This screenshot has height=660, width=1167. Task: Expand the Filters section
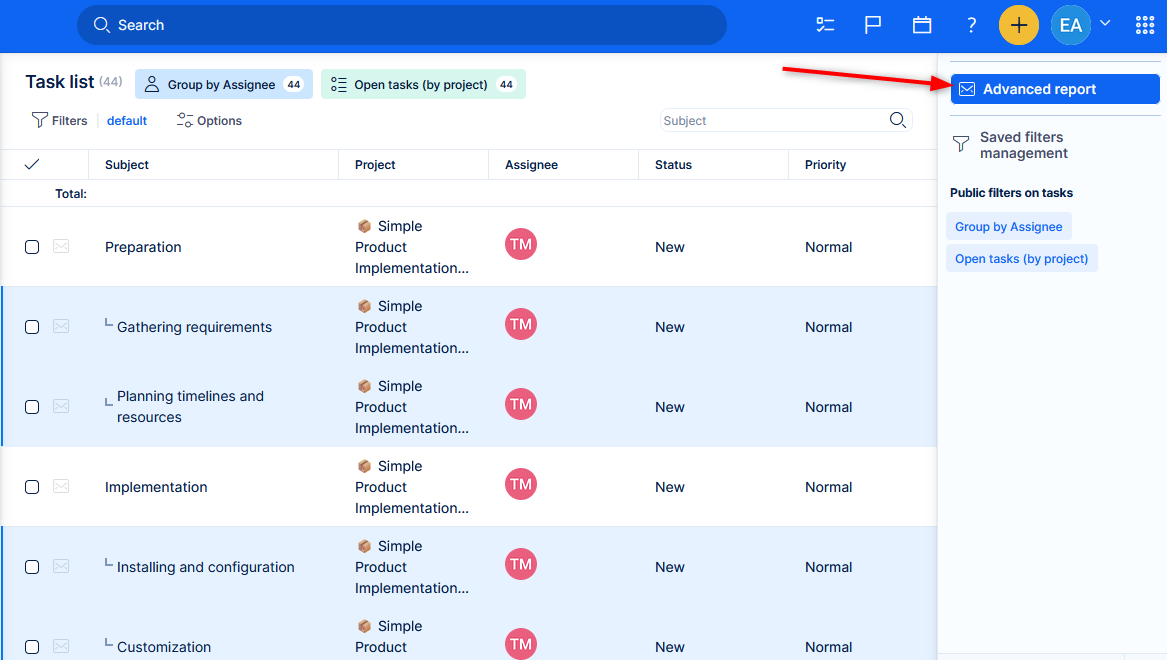pos(60,120)
